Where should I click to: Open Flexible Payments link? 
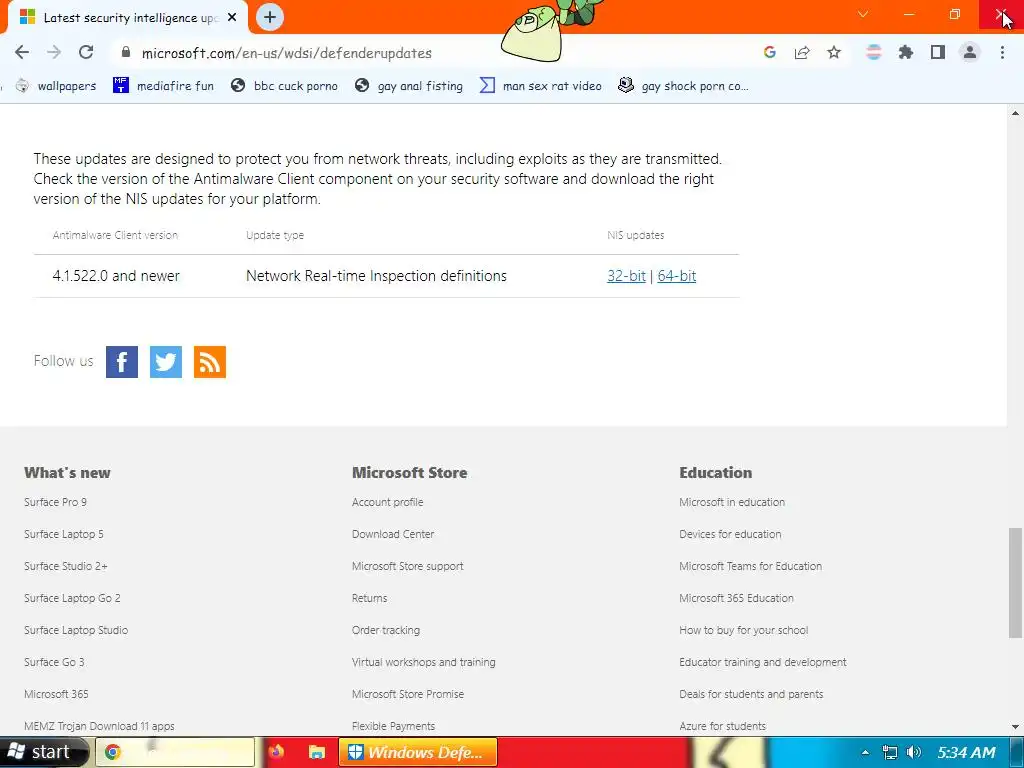(394, 726)
